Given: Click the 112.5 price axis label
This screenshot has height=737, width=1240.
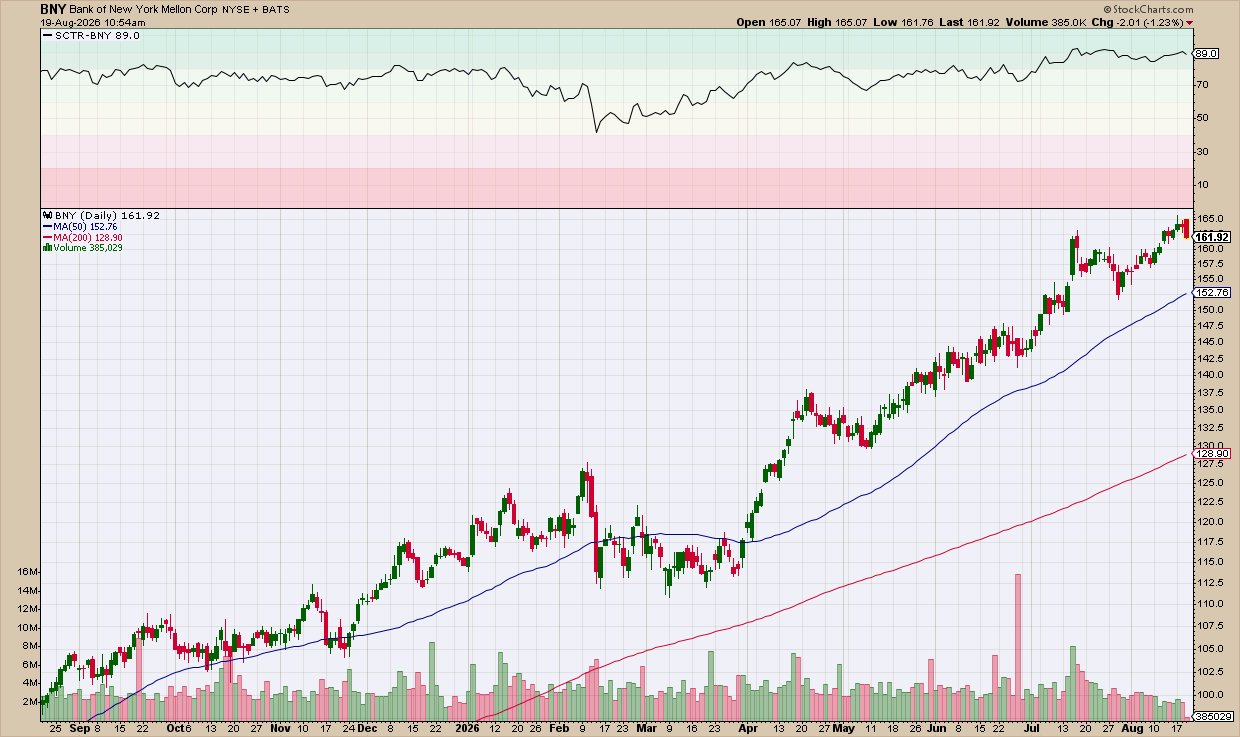Looking at the screenshot, I should (1209, 582).
